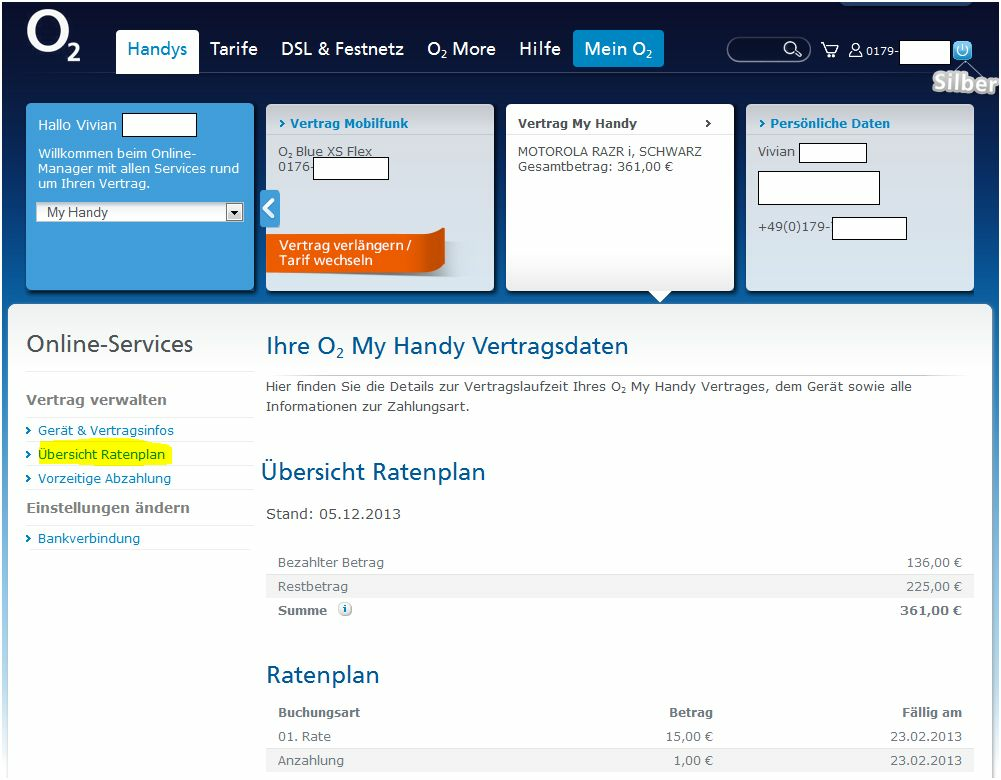Open the Handys tab
1001x780 pixels.
click(x=157, y=50)
